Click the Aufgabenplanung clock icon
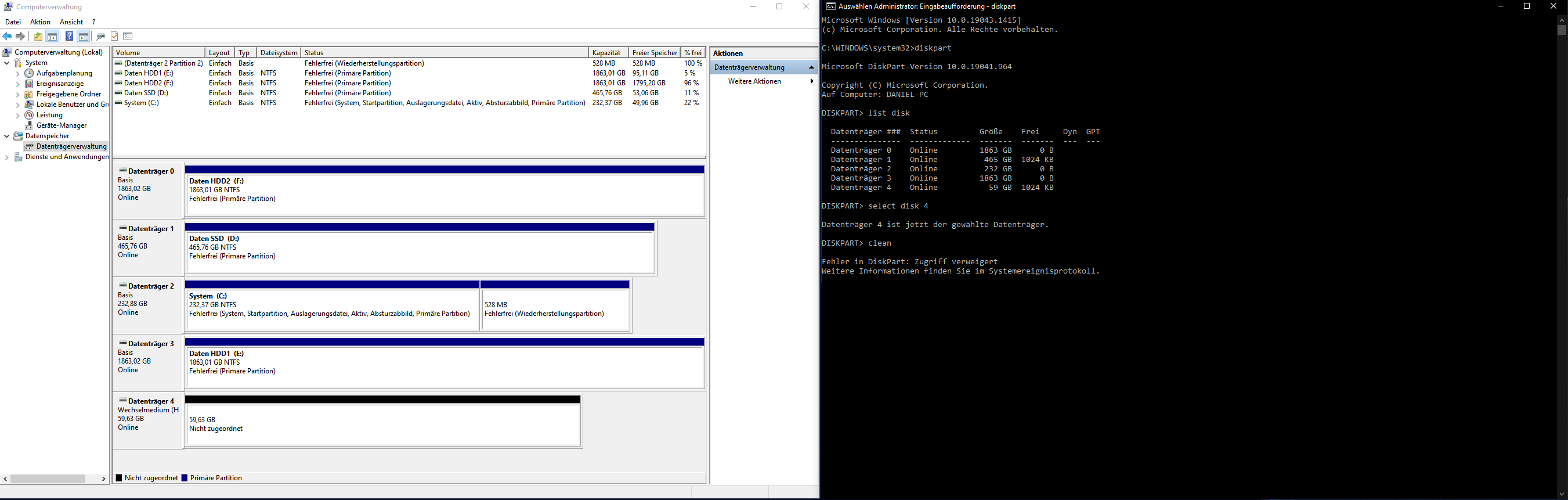Viewport: 1568px width, 500px height. coord(29,73)
